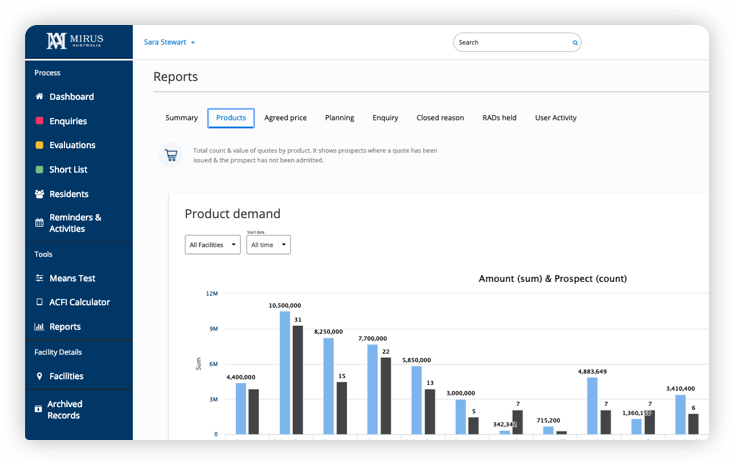Click the Reminders & Activities calendar icon
The image size is (734, 465).
coord(39,223)
